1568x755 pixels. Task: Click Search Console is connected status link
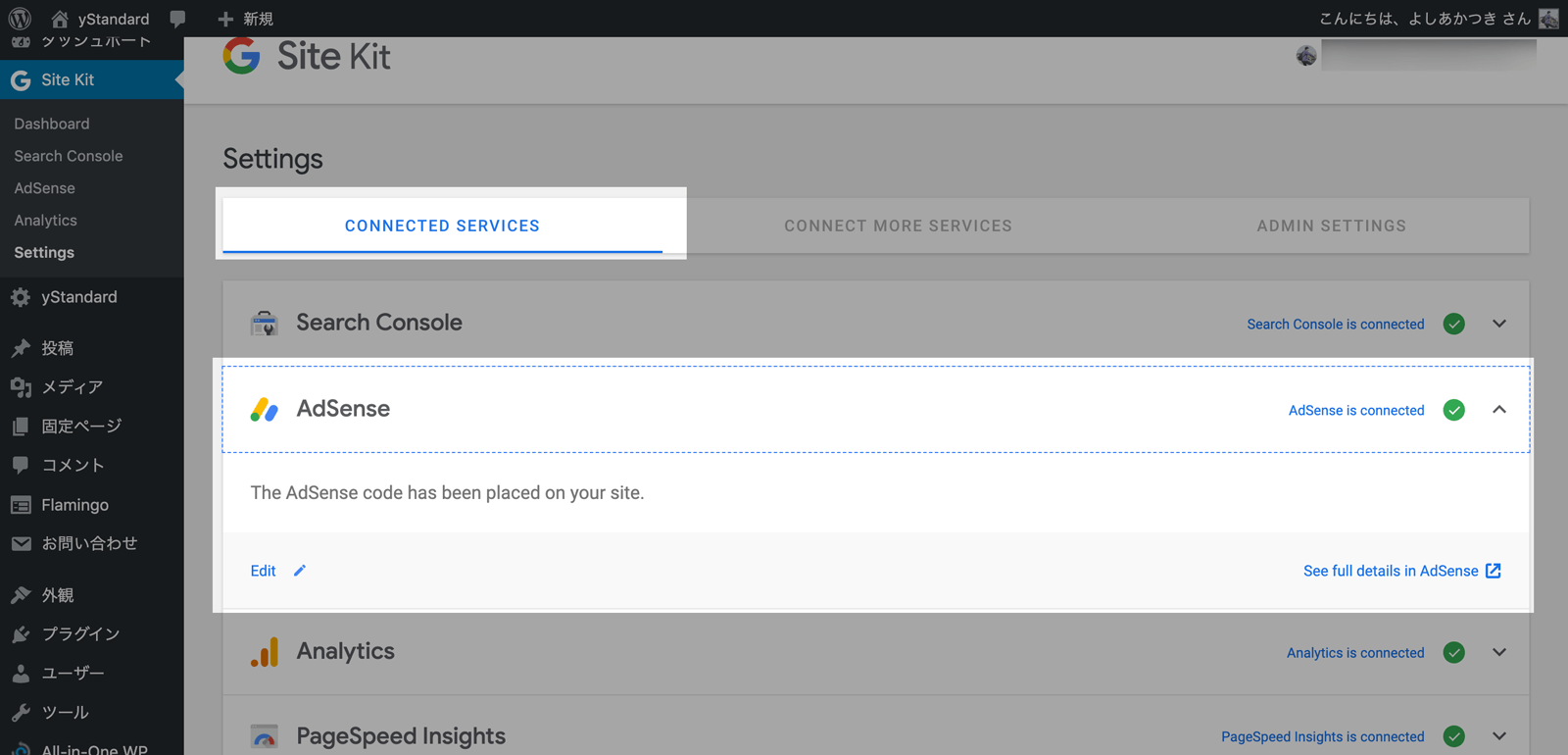pyautogui.click(x=1336, y=324)
